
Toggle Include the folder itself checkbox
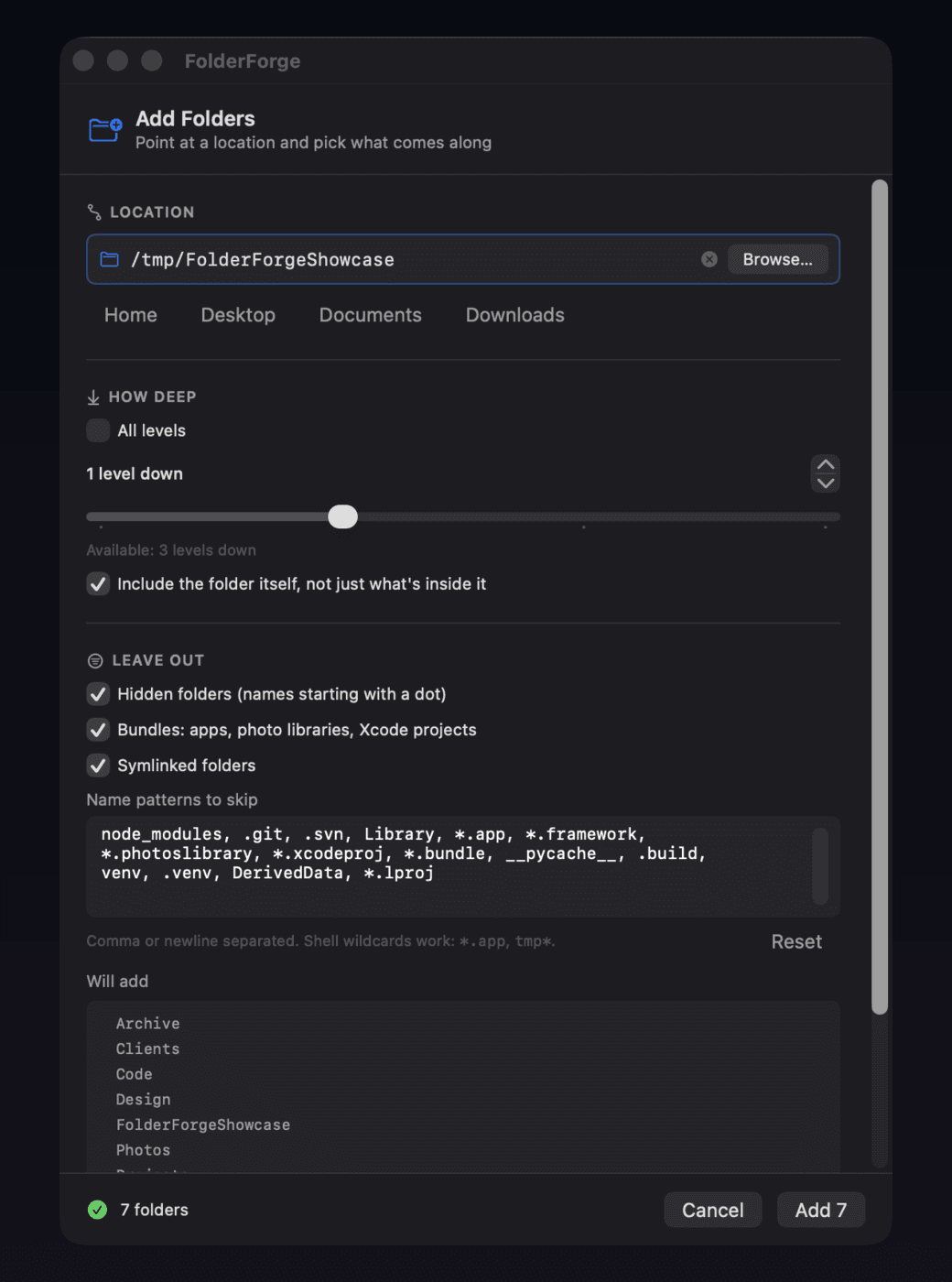(98, 584)
